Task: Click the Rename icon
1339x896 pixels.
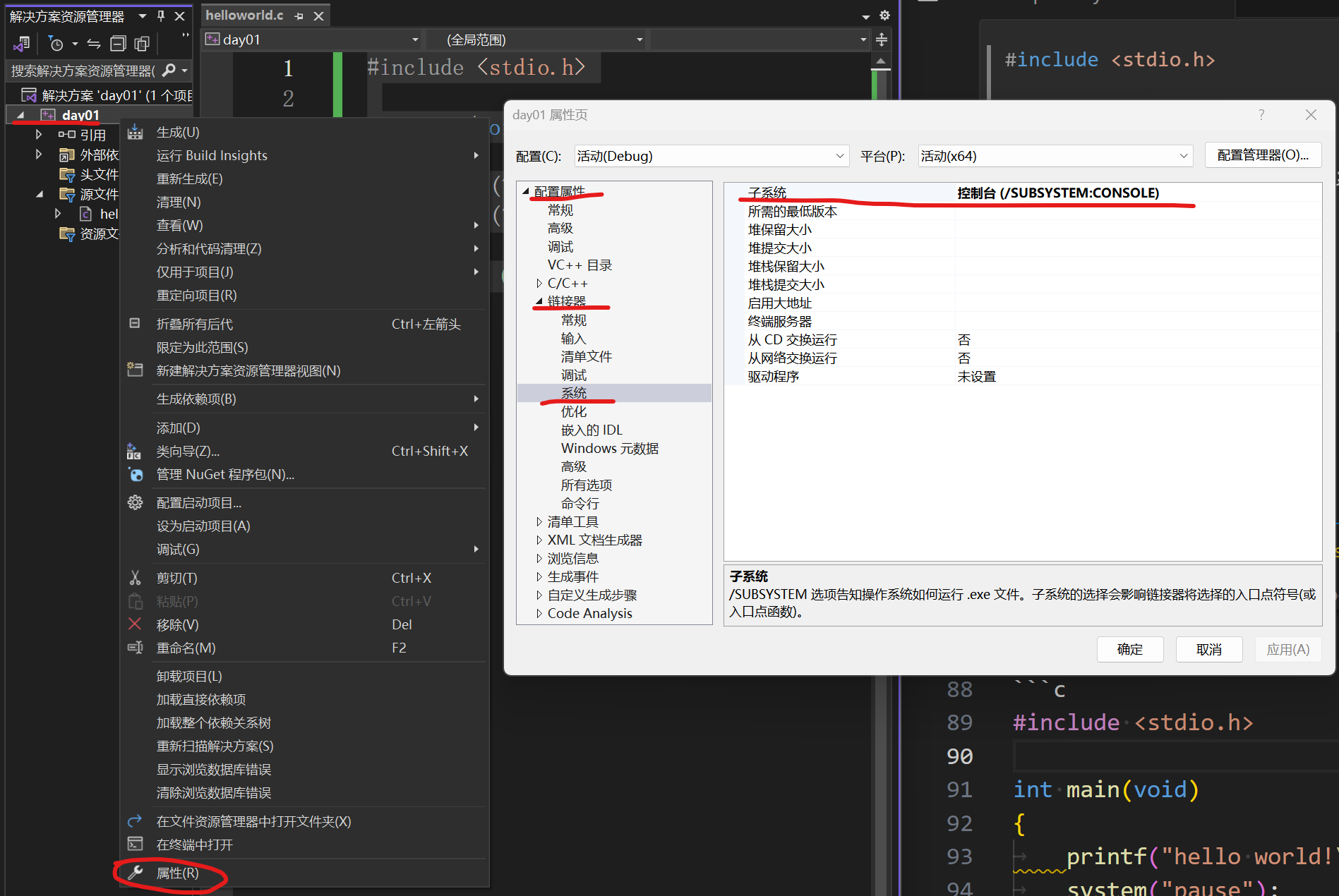Action: click(x=135, y=648)
